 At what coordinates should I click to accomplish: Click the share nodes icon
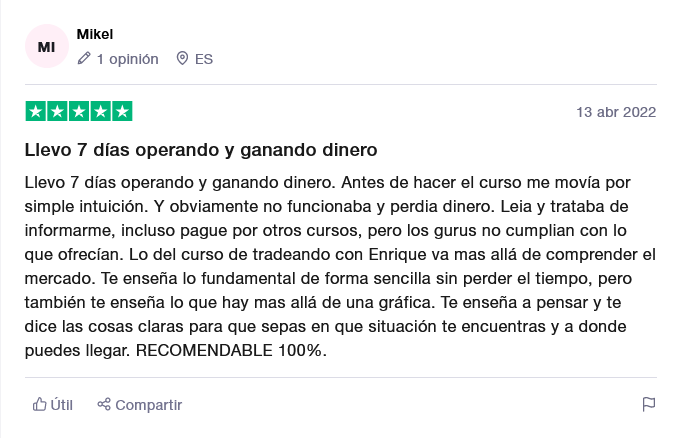pyautogui.click(x=104, y=404)
